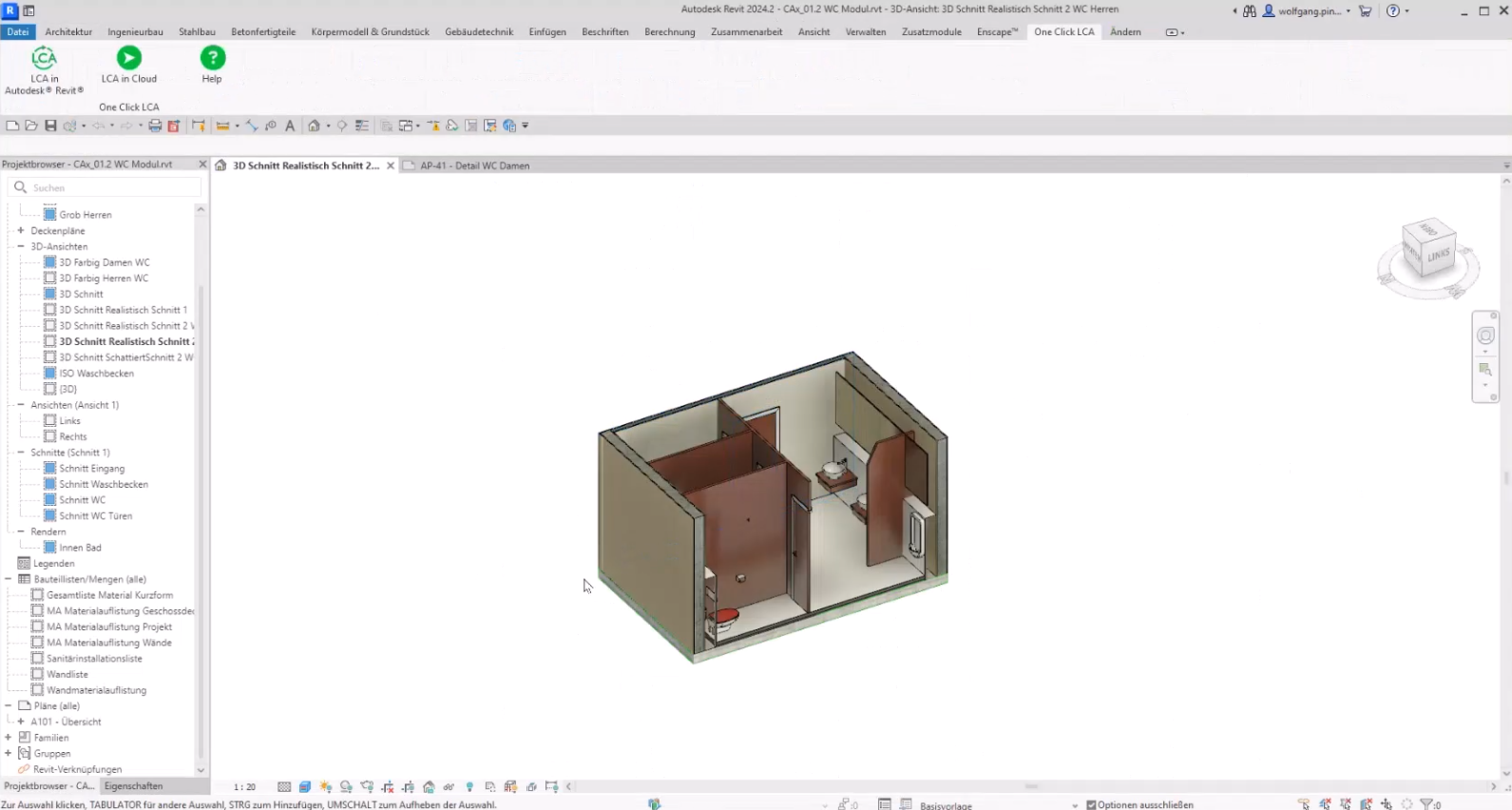Select the Text tool icon (A)
The height and width of the screenshot is (810, 1512).
coord(290,125)
